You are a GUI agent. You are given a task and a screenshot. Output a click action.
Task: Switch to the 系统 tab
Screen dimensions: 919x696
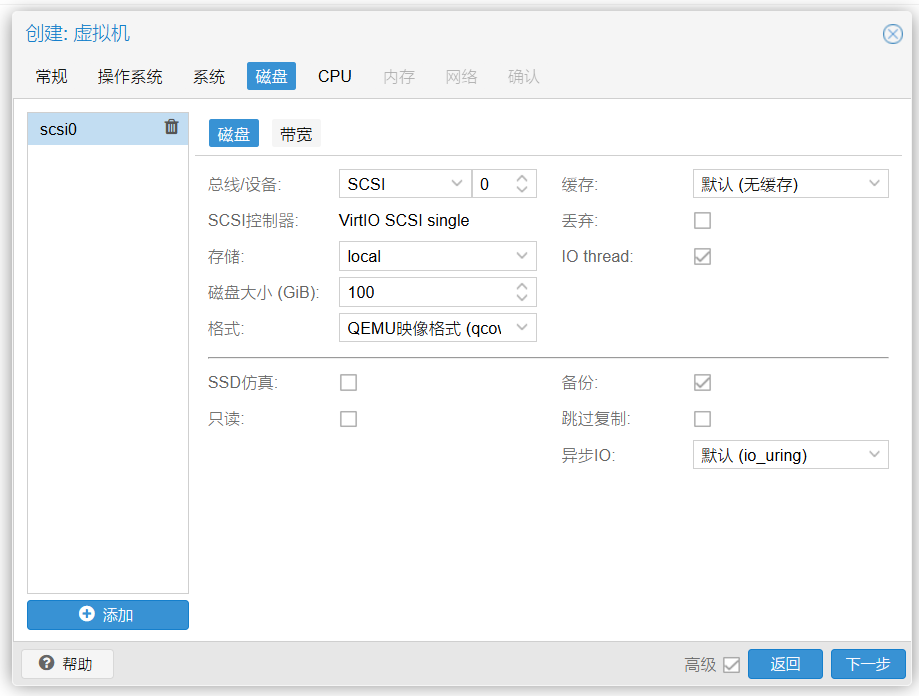coord(209,76)
